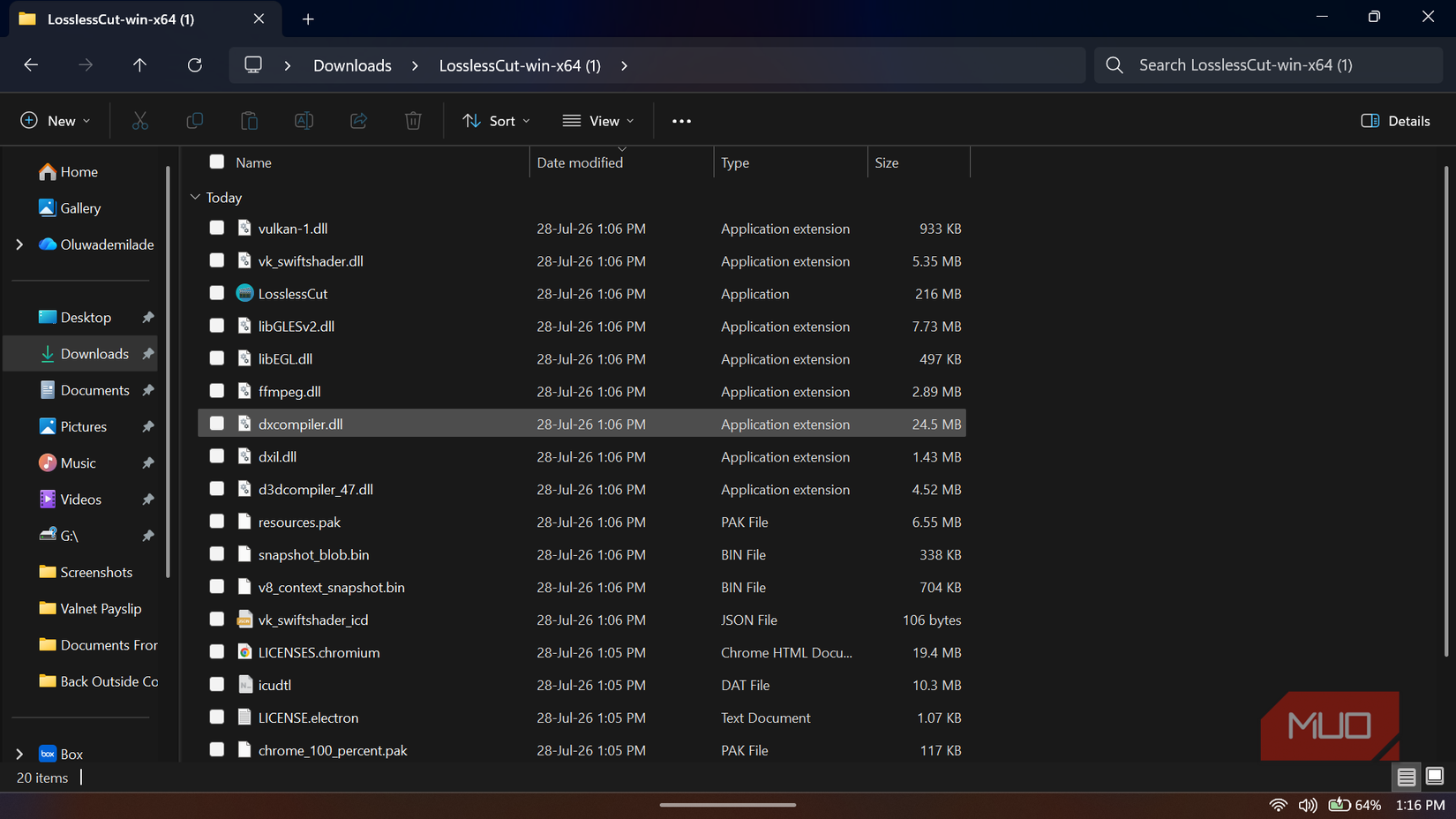This screenshot has height=819, width=1456.
Task: Check the box for LosslessCut application
Action: (x=217, y=293)
